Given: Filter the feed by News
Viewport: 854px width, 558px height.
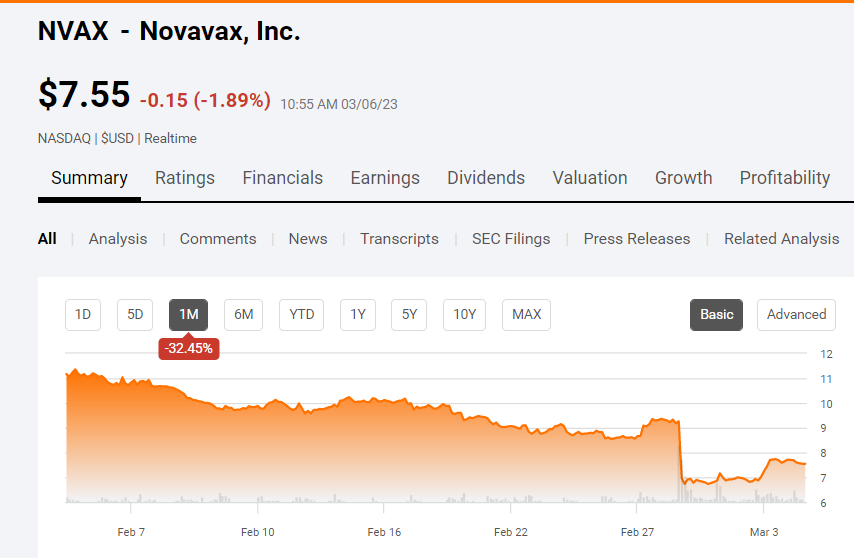Looking at the screenshot, I should pos(308,239).
